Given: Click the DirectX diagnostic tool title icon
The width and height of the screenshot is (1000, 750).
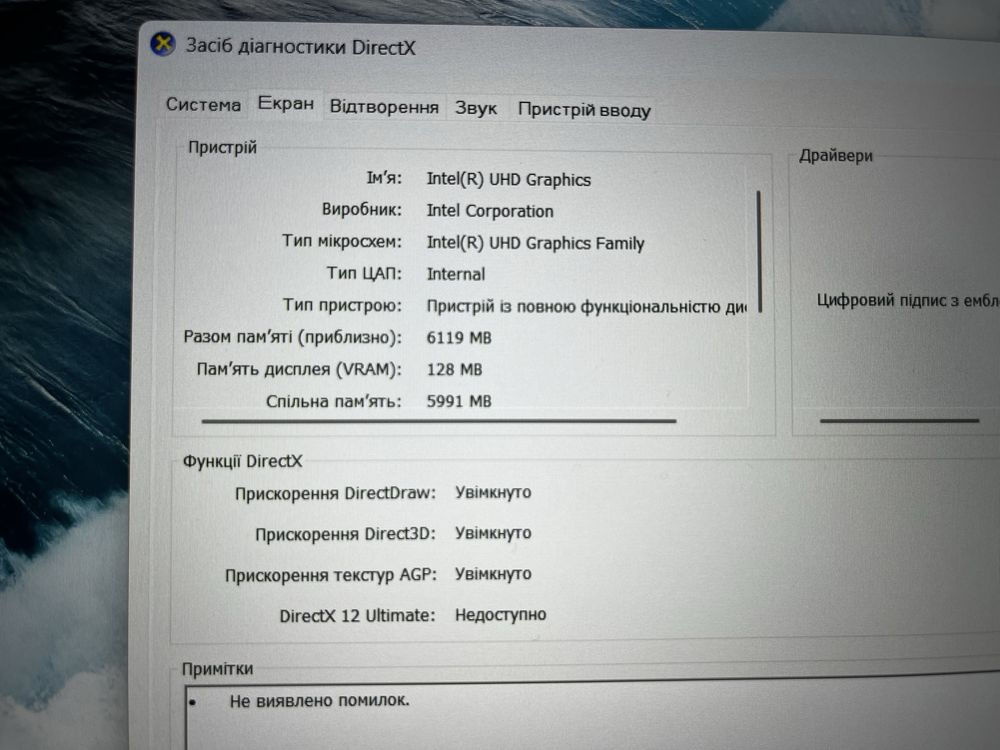Looking at the screenshot, I should (163, 44).
